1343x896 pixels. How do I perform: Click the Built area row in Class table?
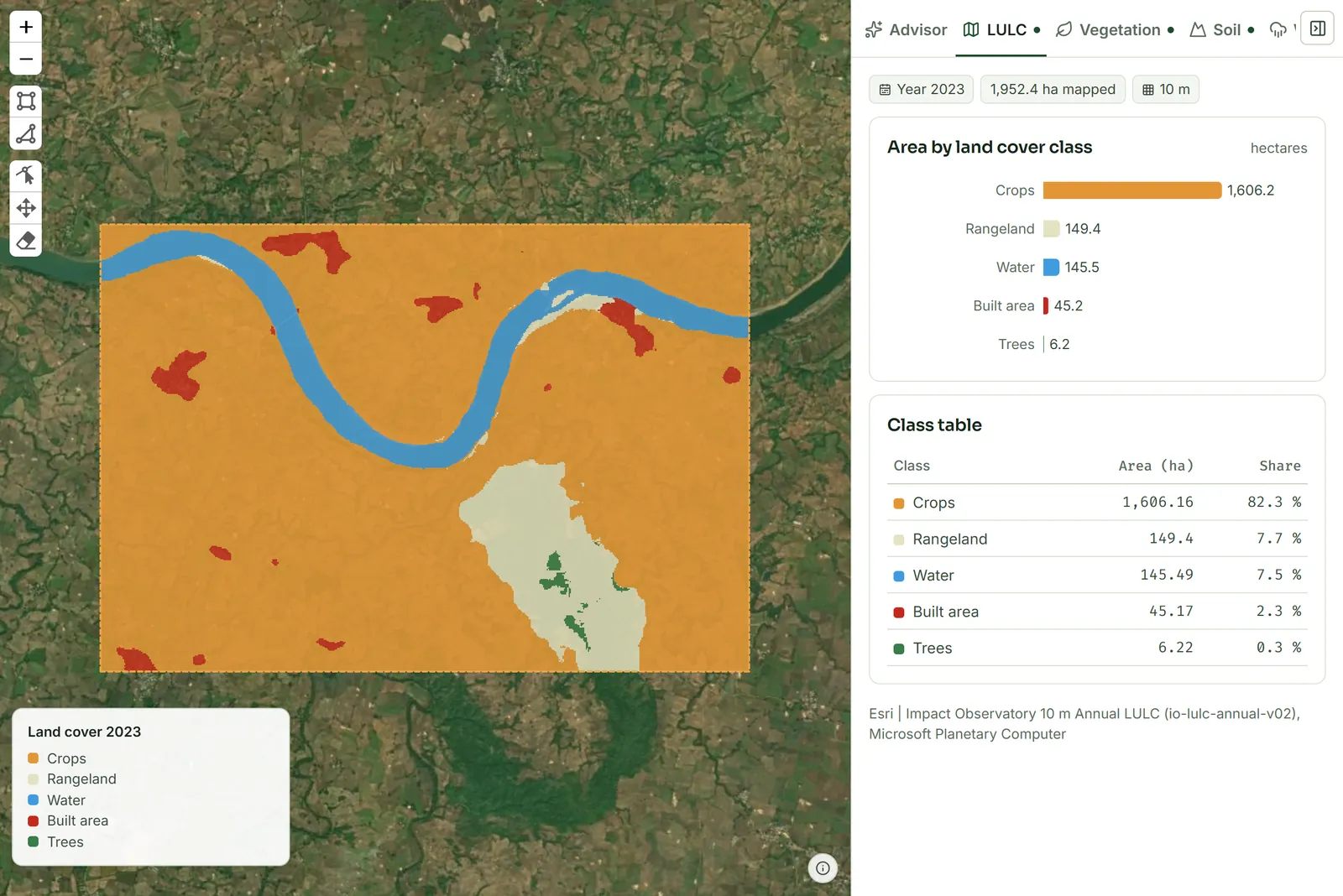coord(1097,612)
